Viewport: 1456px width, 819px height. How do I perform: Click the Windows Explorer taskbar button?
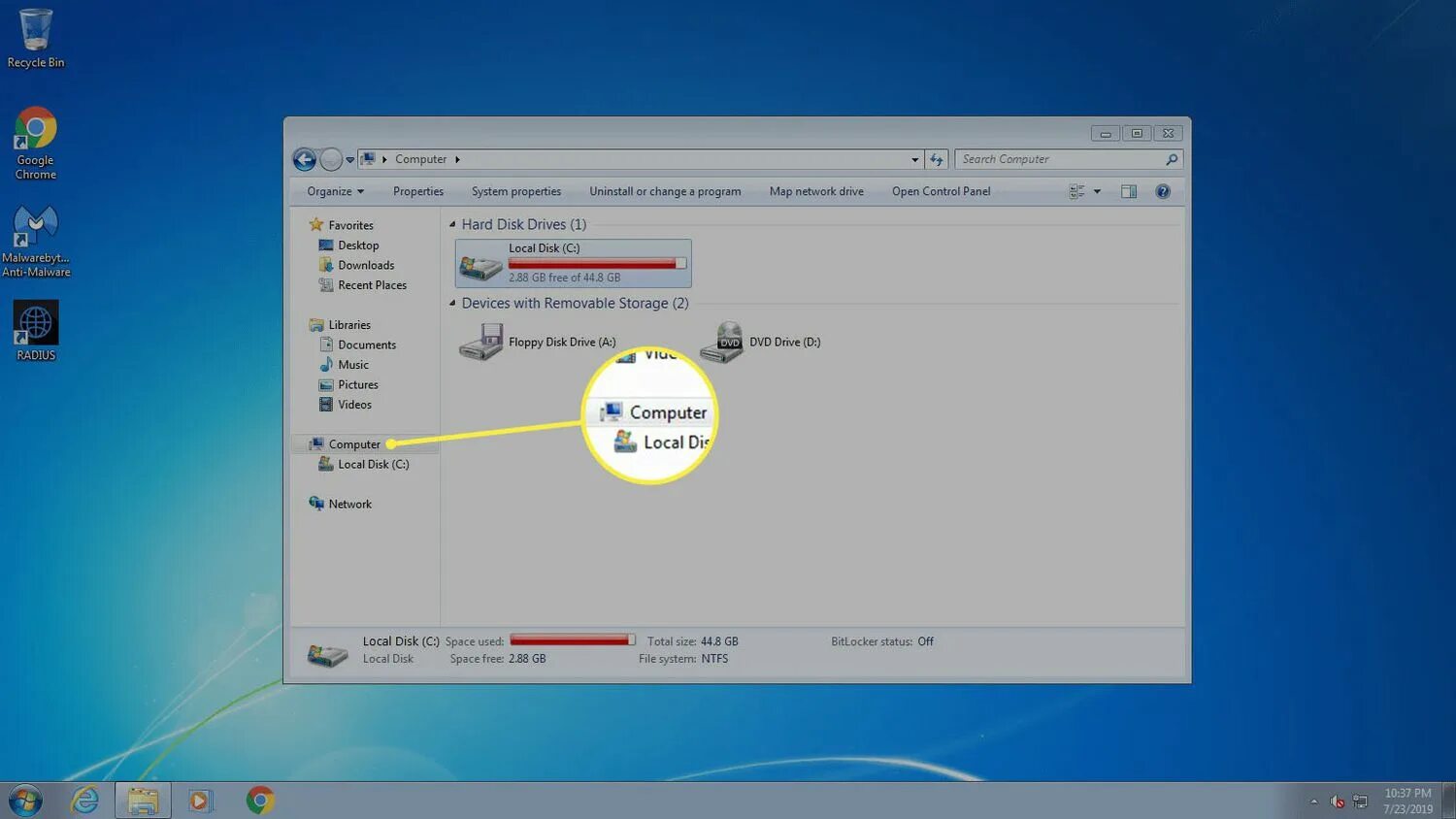143,801
